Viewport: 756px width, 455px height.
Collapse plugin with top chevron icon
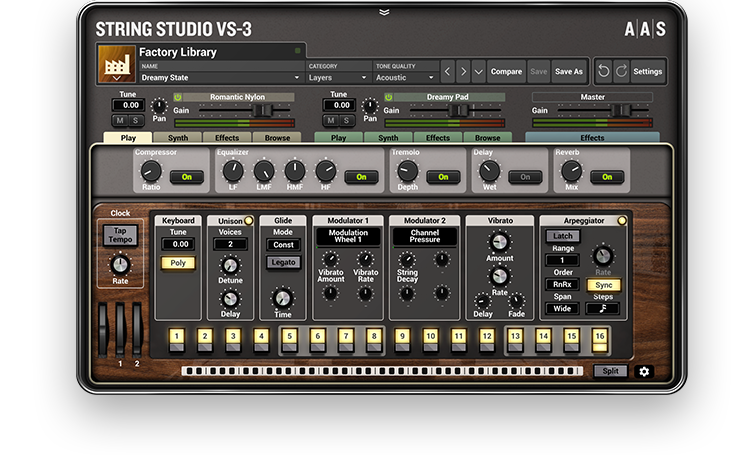coord(384,13)
